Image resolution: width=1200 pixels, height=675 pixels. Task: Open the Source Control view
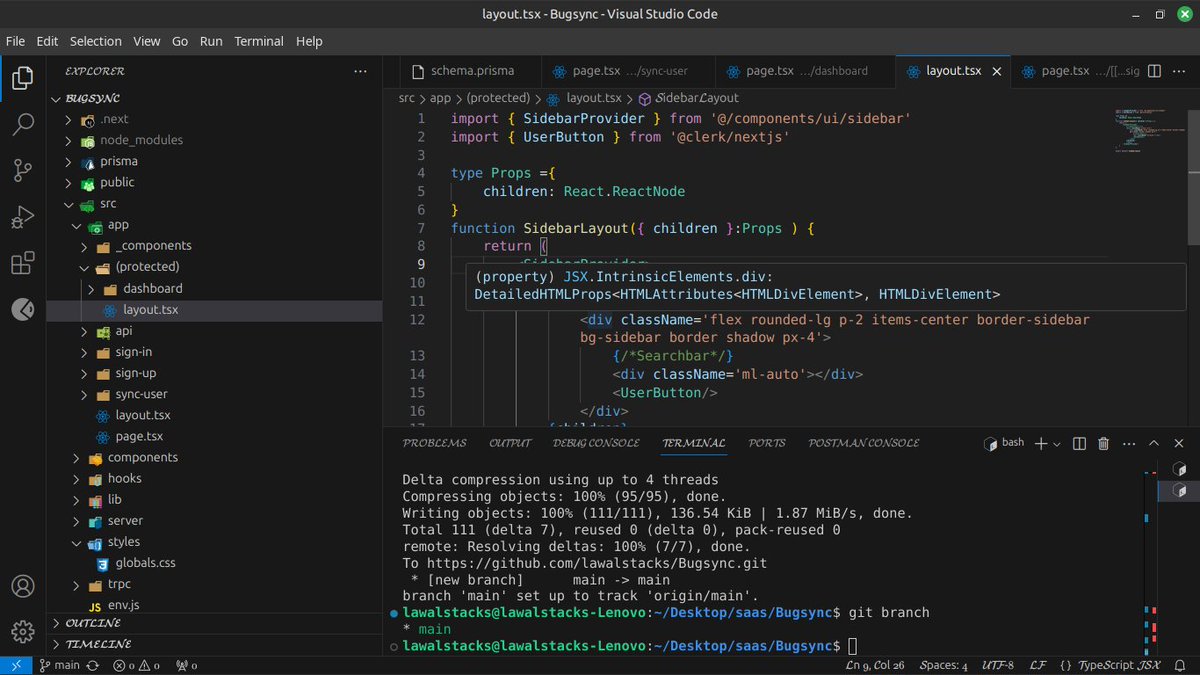click(x=22, y=170)
